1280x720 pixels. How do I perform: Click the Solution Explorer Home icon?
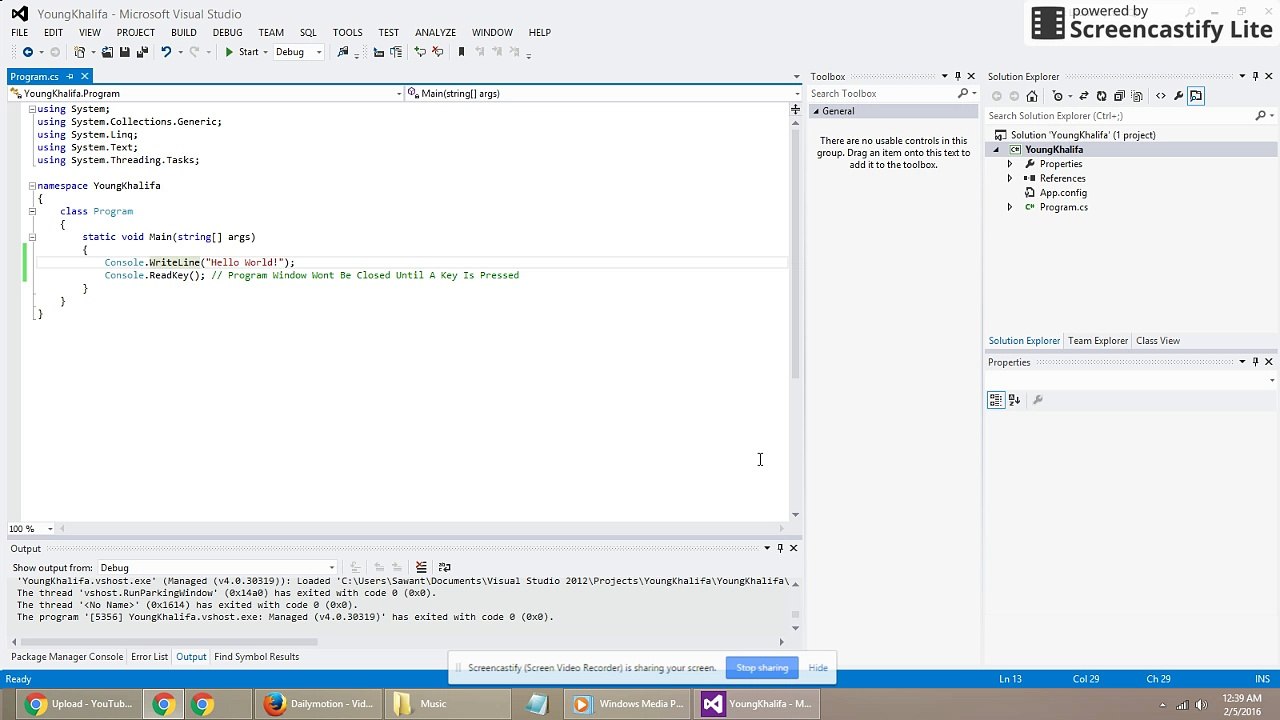click(1032, 96)
